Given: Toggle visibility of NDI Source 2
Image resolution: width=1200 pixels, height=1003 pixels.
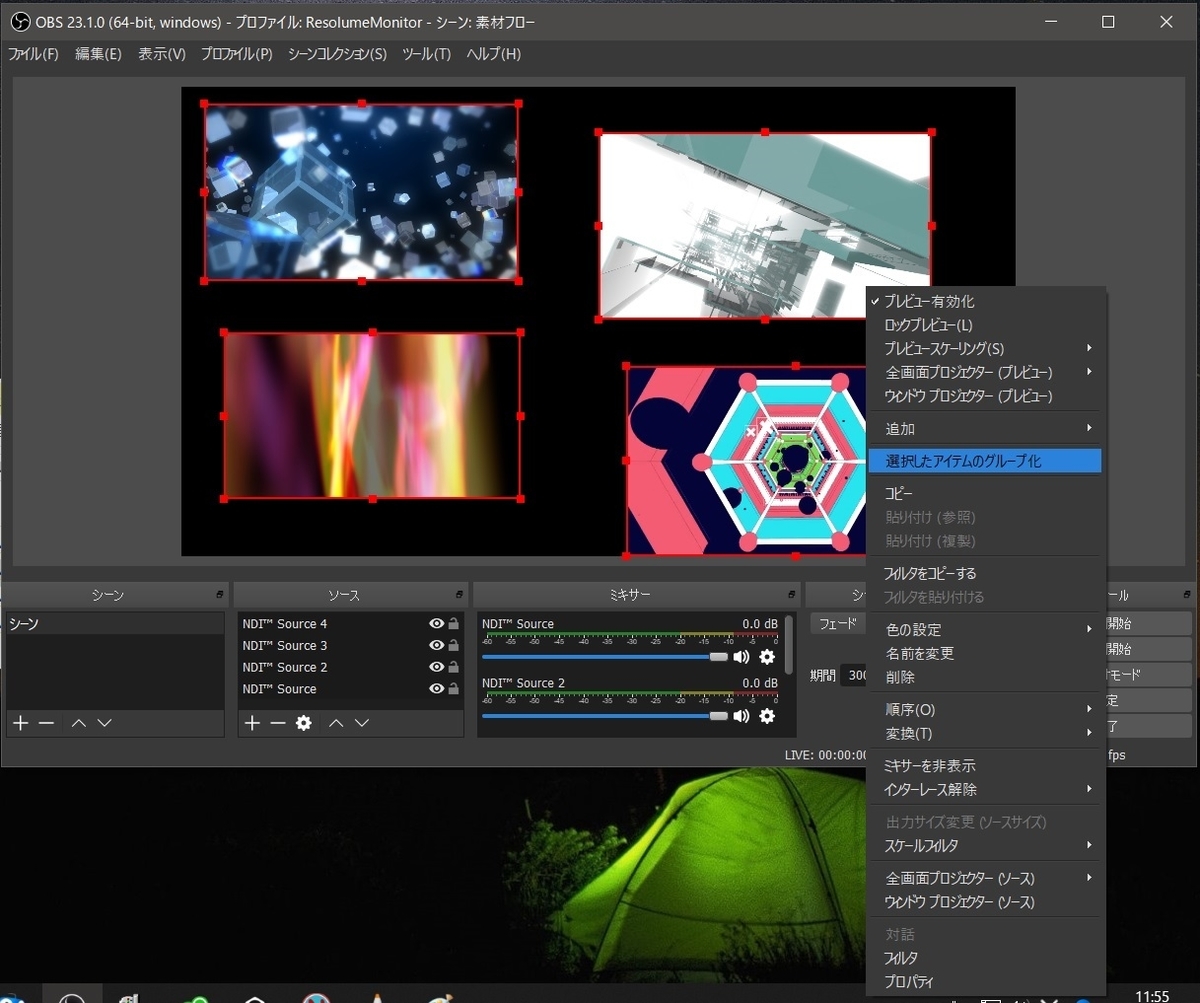Looking at the screenshot, I should [x=436, y=668].
